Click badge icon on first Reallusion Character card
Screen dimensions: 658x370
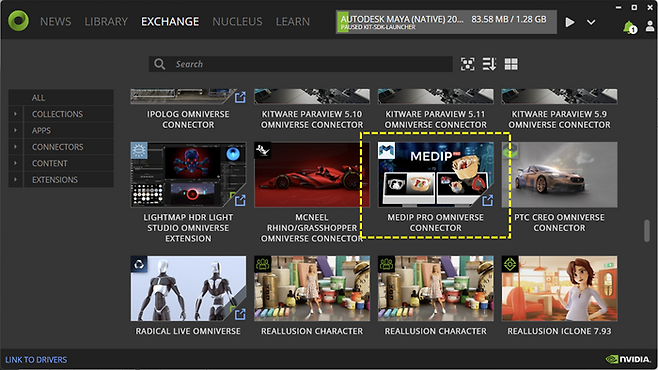[262, 264]
